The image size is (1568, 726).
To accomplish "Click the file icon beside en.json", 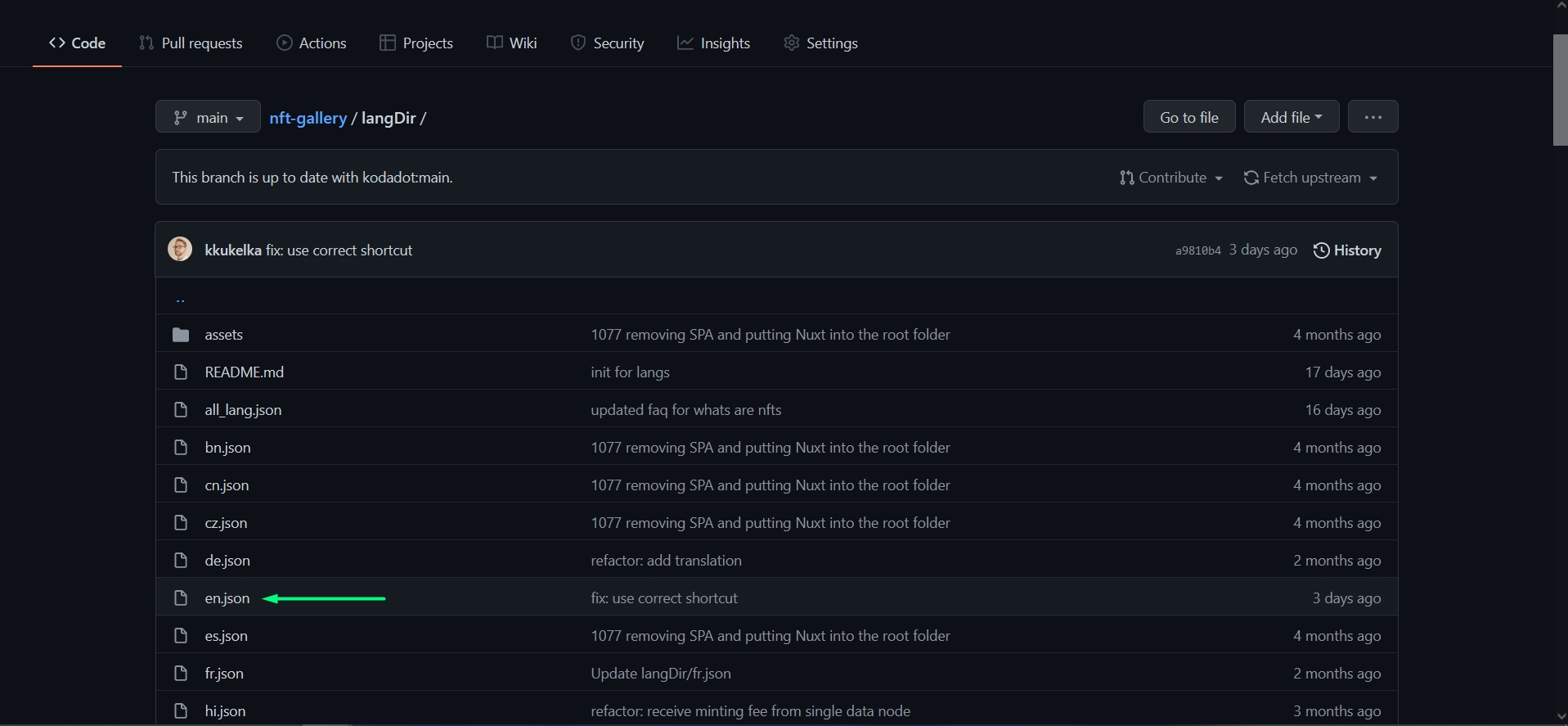I will (181, 598).
